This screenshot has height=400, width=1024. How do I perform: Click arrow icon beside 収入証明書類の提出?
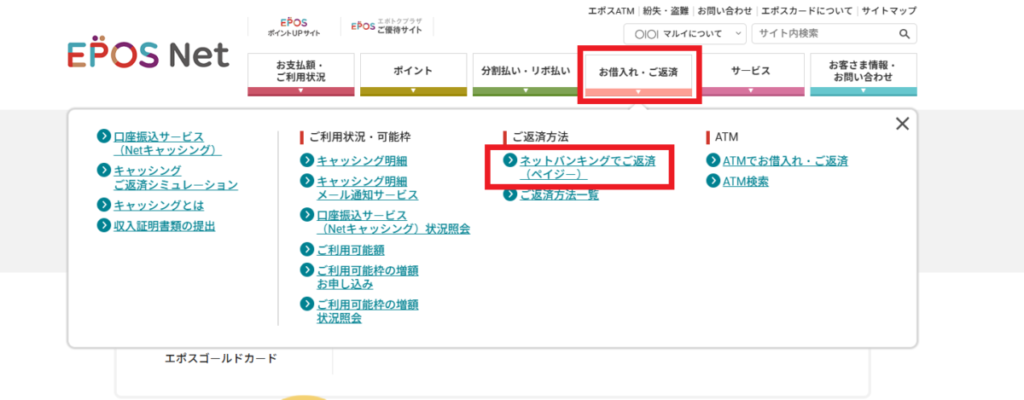[103, 225]
